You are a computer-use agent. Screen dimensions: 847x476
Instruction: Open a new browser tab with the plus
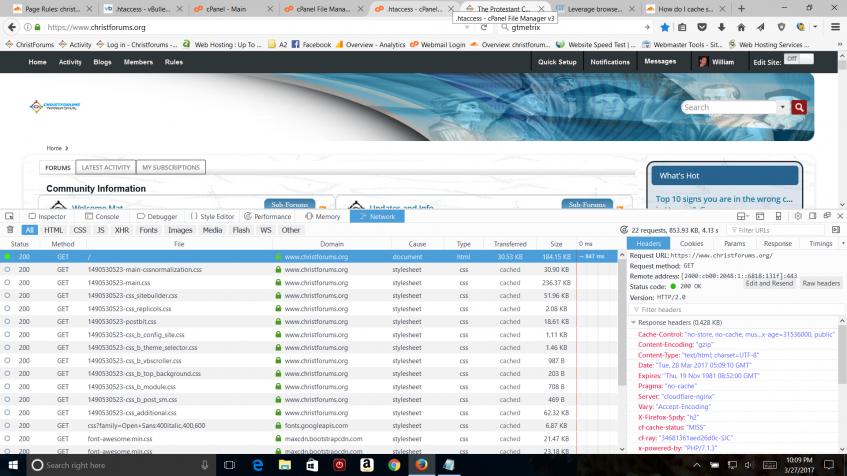coord(741,9)
